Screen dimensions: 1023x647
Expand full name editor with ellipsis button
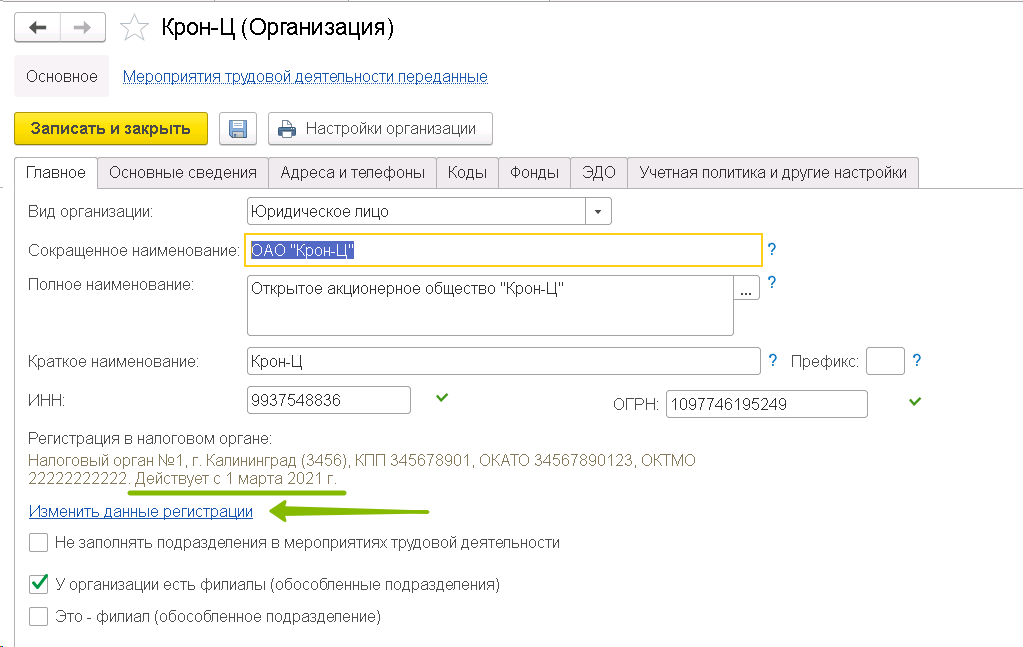click(x=747, y=289)
